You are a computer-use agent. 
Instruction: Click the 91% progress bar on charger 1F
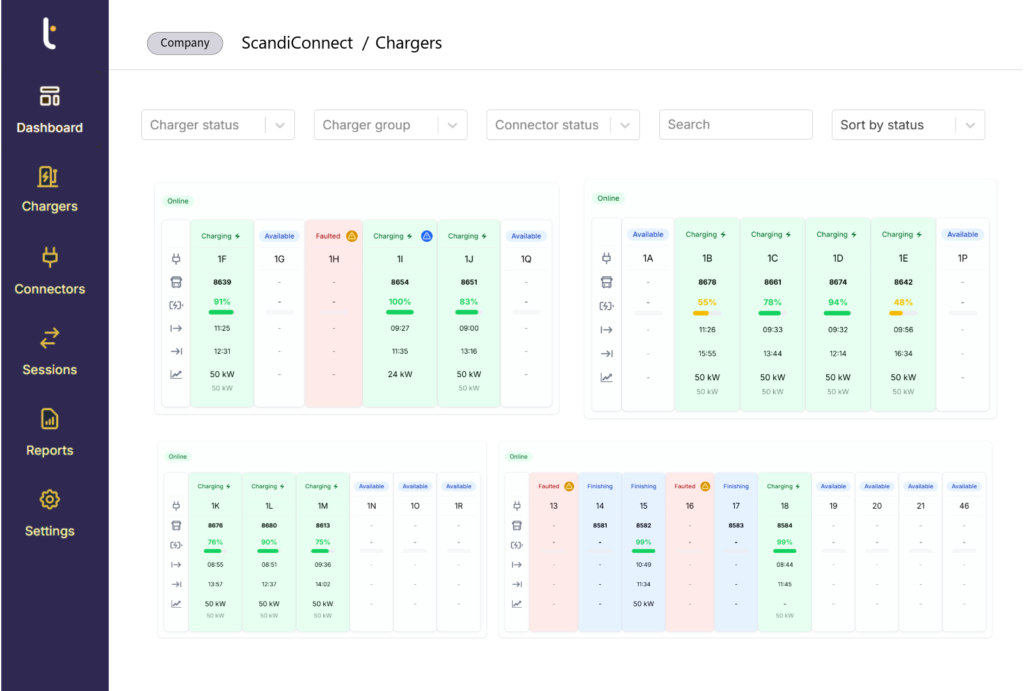tap(221, 312)
